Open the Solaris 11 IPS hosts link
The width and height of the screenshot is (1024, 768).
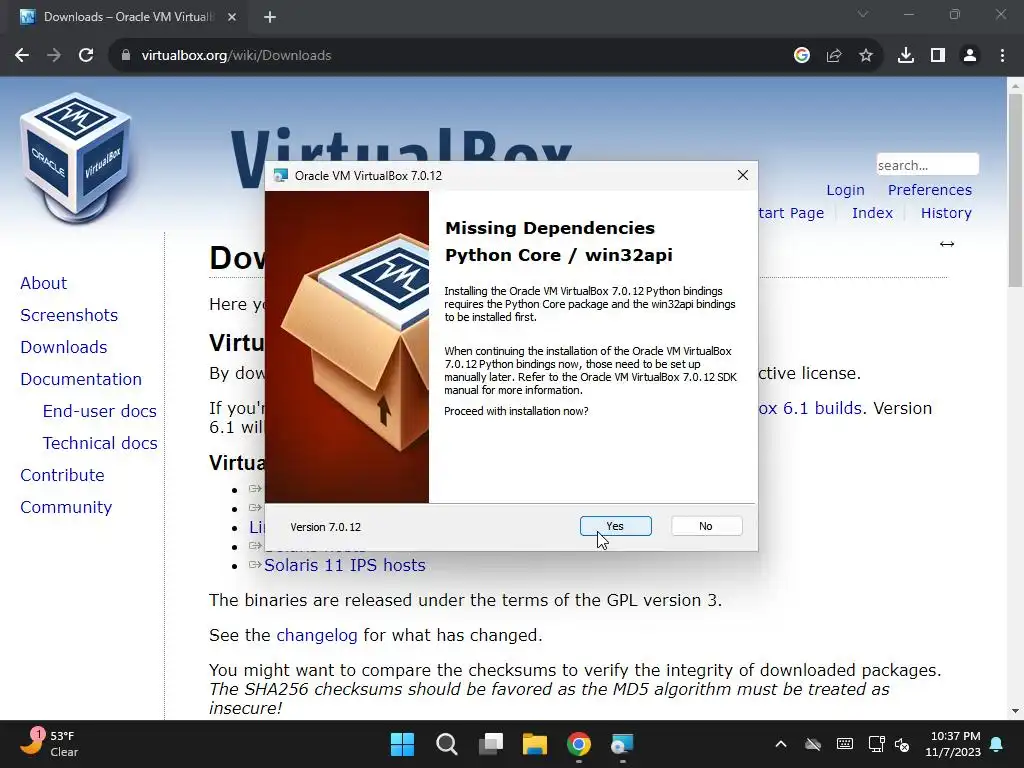345,566
